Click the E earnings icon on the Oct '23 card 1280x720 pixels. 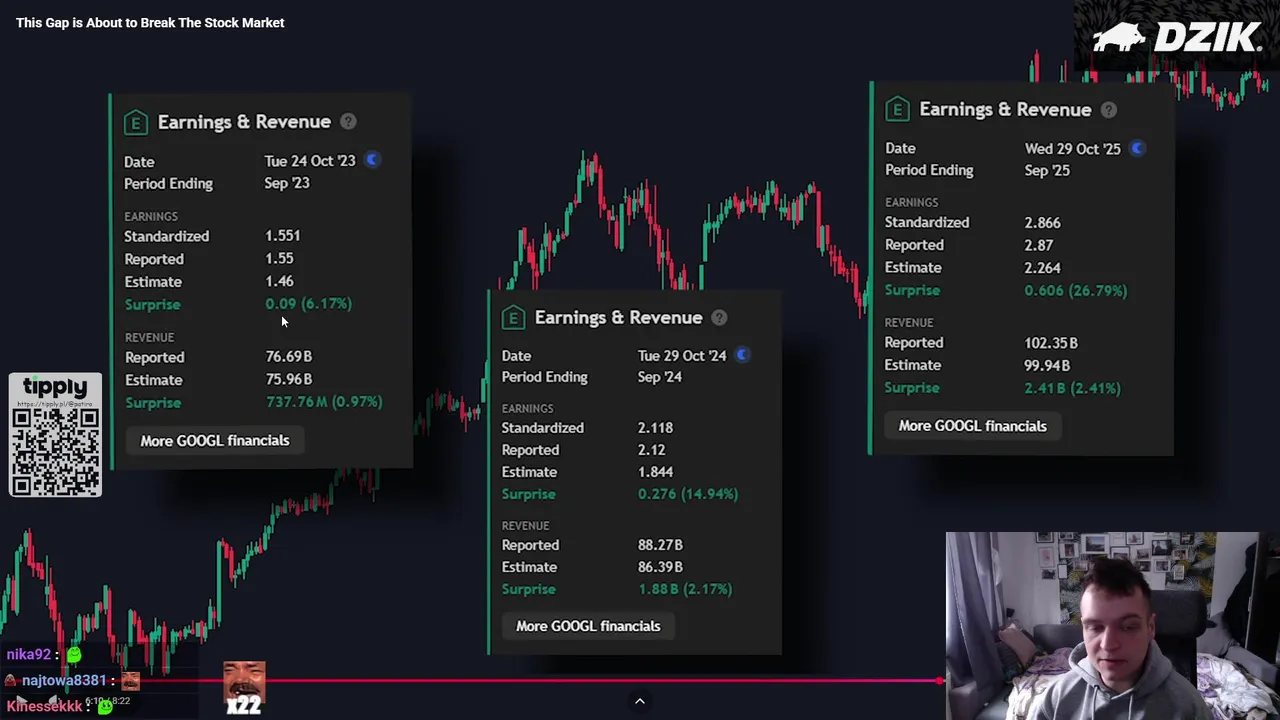coord(136,122)
